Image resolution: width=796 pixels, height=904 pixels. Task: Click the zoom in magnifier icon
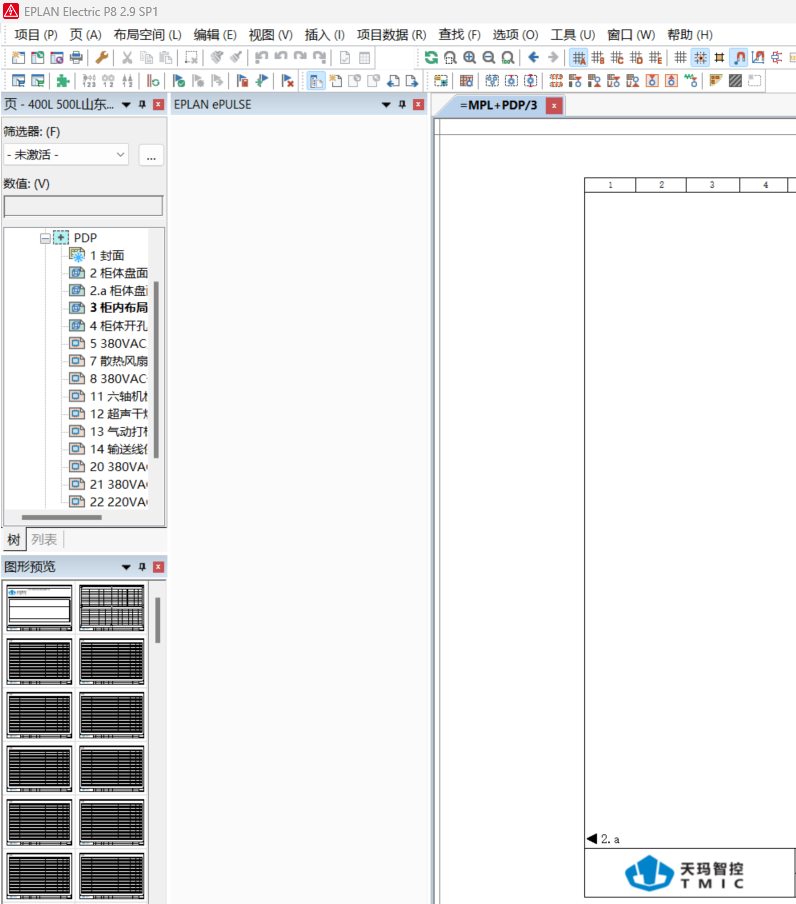tap(469, 58)
